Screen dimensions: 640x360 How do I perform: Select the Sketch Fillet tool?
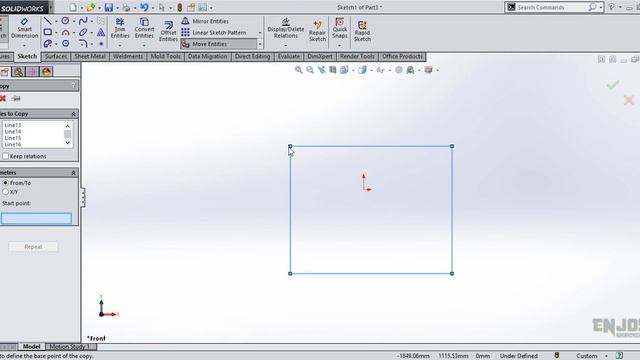(83, 43)
